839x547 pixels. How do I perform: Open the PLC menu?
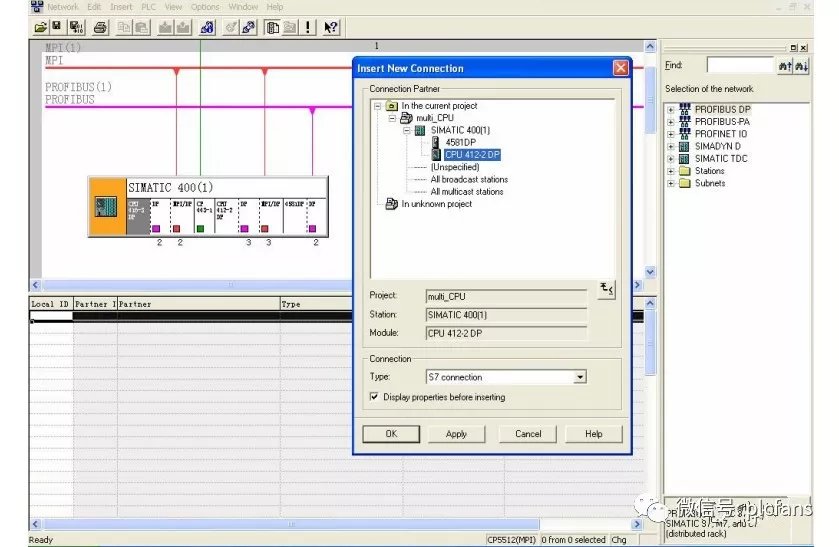click(148, 7)
